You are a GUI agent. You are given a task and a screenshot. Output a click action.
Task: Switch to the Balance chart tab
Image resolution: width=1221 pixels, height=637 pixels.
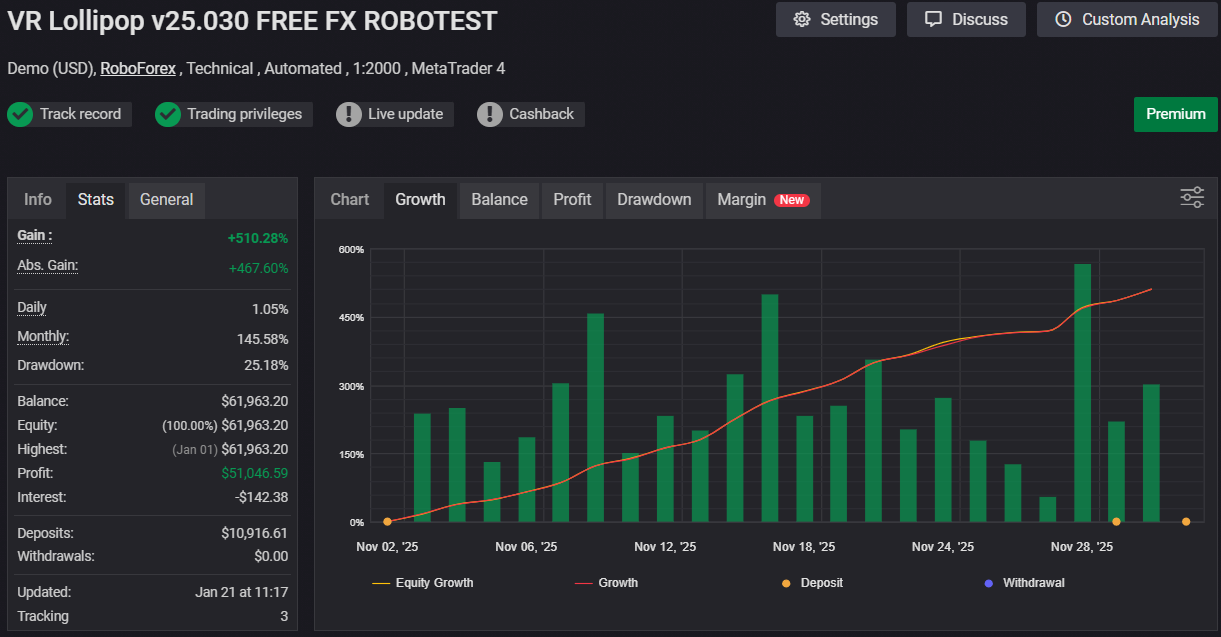coord(499,200)
